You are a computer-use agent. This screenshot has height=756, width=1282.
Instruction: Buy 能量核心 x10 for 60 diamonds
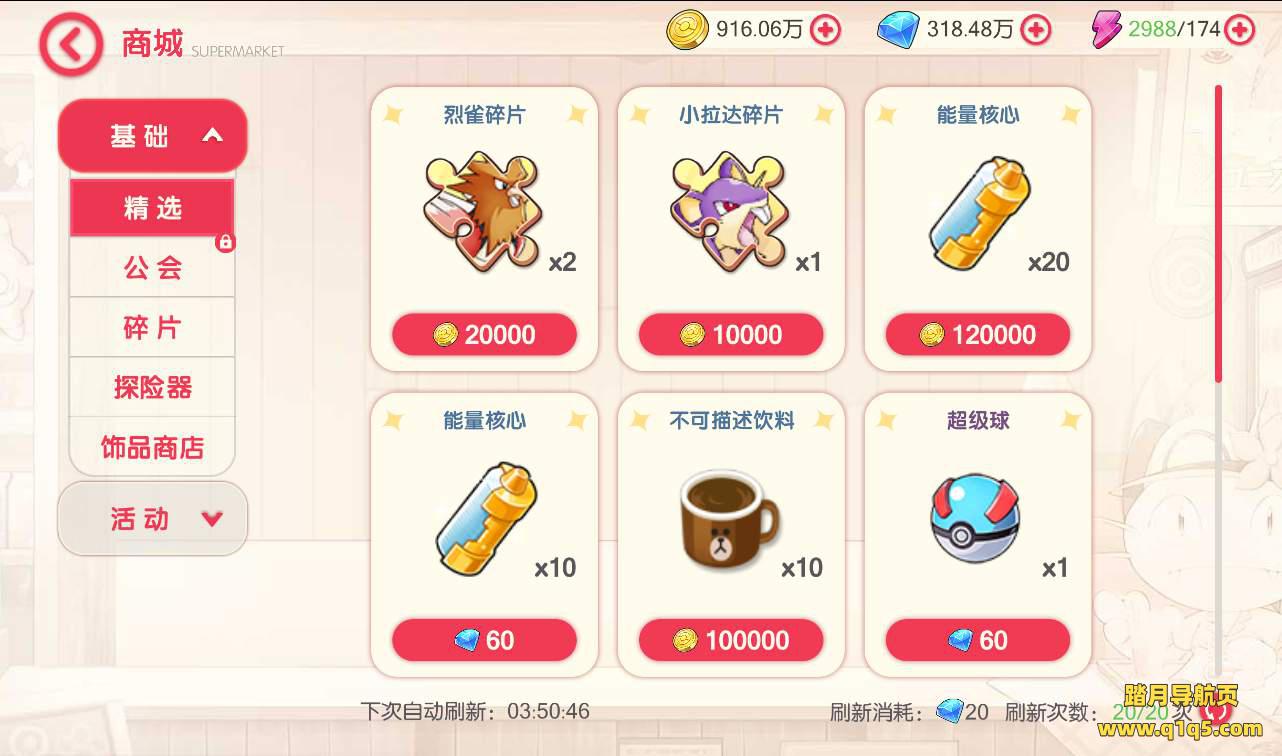(484, 641)
